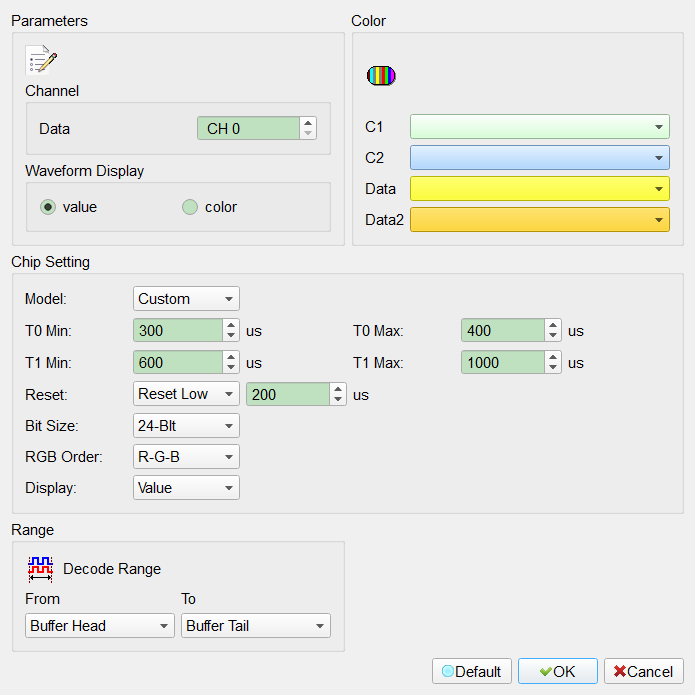Click the rainbow LED color icon
695x695 pixels.
tap(381, 75)
